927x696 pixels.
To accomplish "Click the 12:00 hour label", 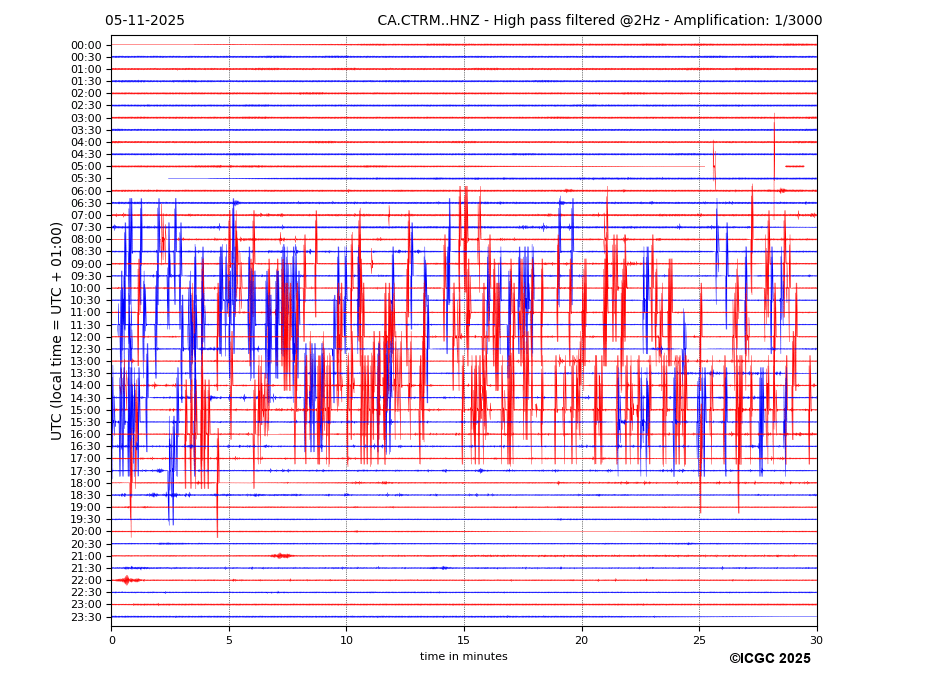I will (86, 337).
